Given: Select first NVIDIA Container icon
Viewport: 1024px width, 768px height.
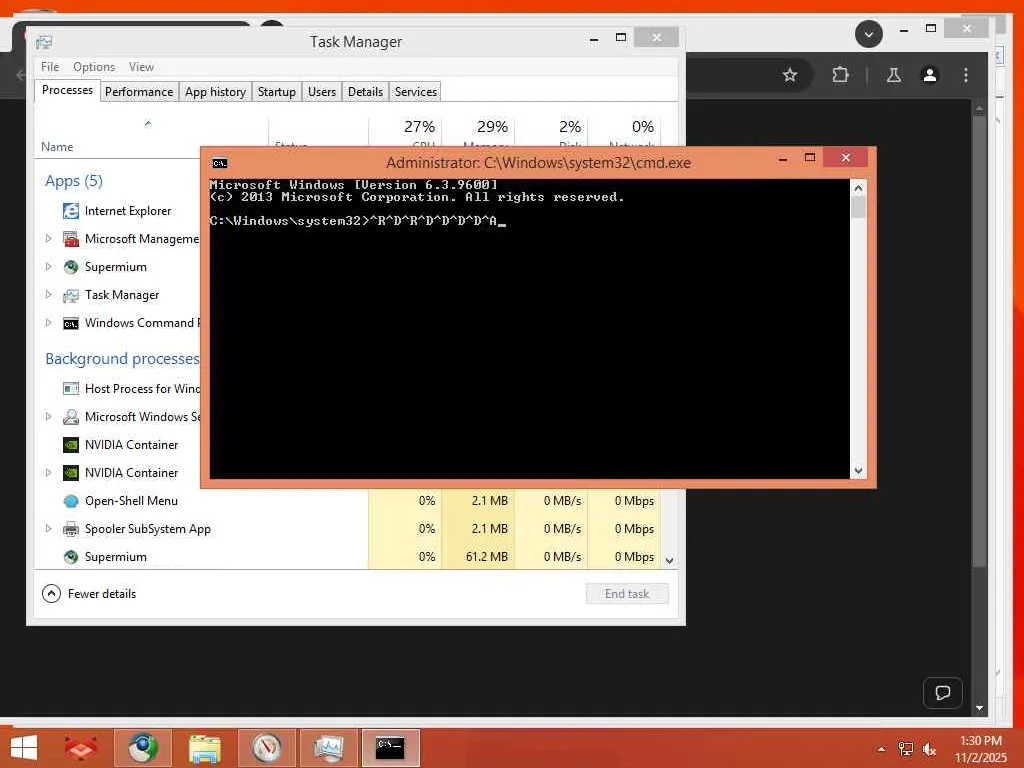Looking at the screenshot, I should (x=71, y=445).
